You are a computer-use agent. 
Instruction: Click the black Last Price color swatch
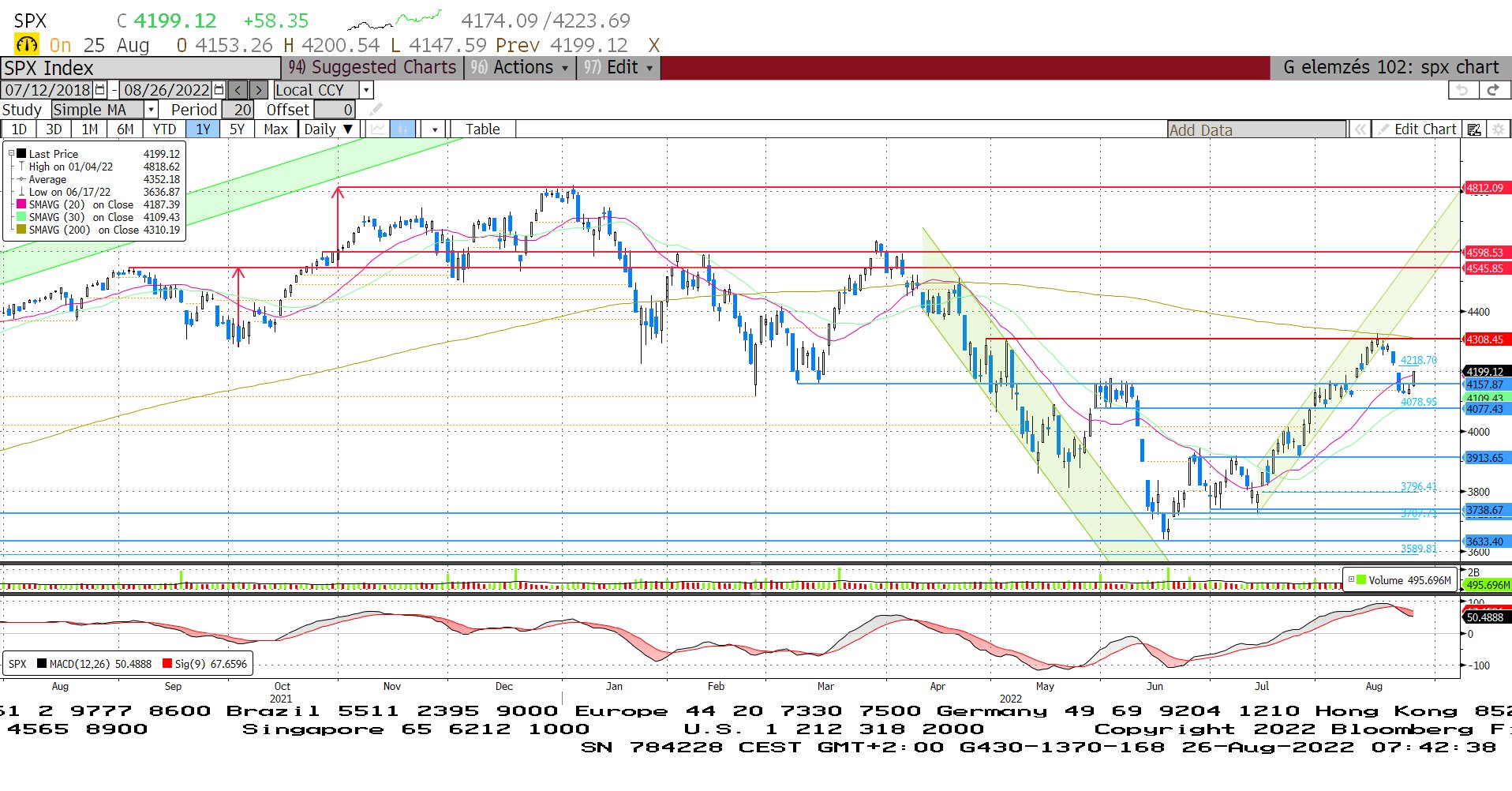(21, 154)
